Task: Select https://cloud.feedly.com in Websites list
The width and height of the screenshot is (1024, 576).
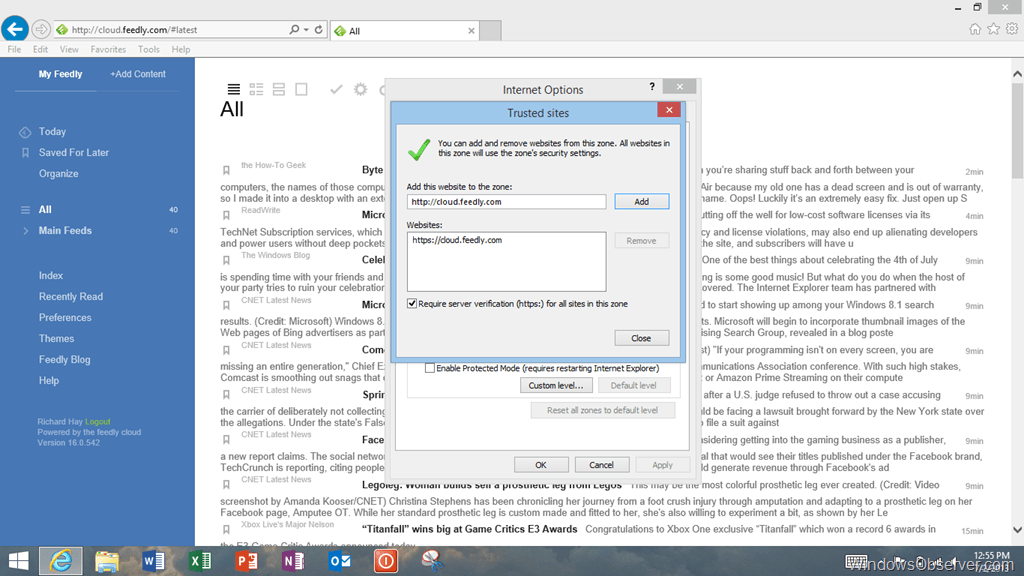Action: click(456, 240)
